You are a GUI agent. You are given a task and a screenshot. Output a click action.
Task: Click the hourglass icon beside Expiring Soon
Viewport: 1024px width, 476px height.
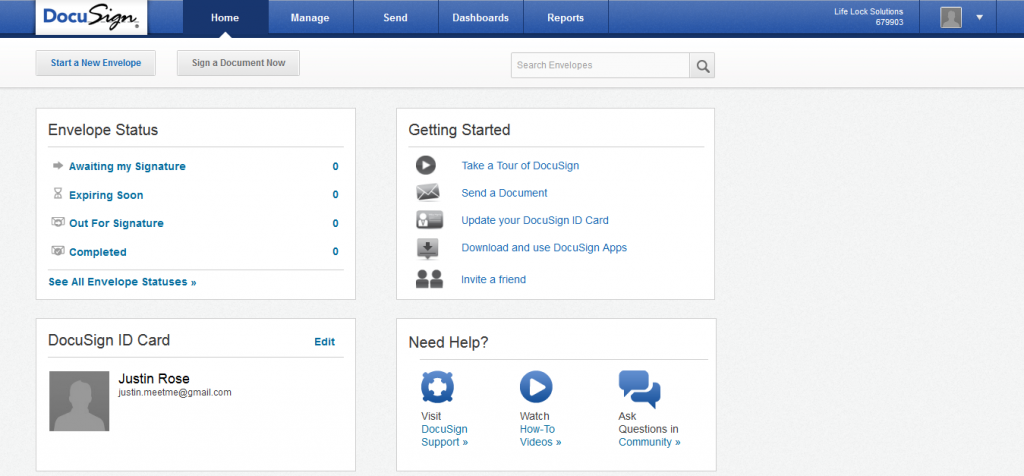[x=57, y=194]
